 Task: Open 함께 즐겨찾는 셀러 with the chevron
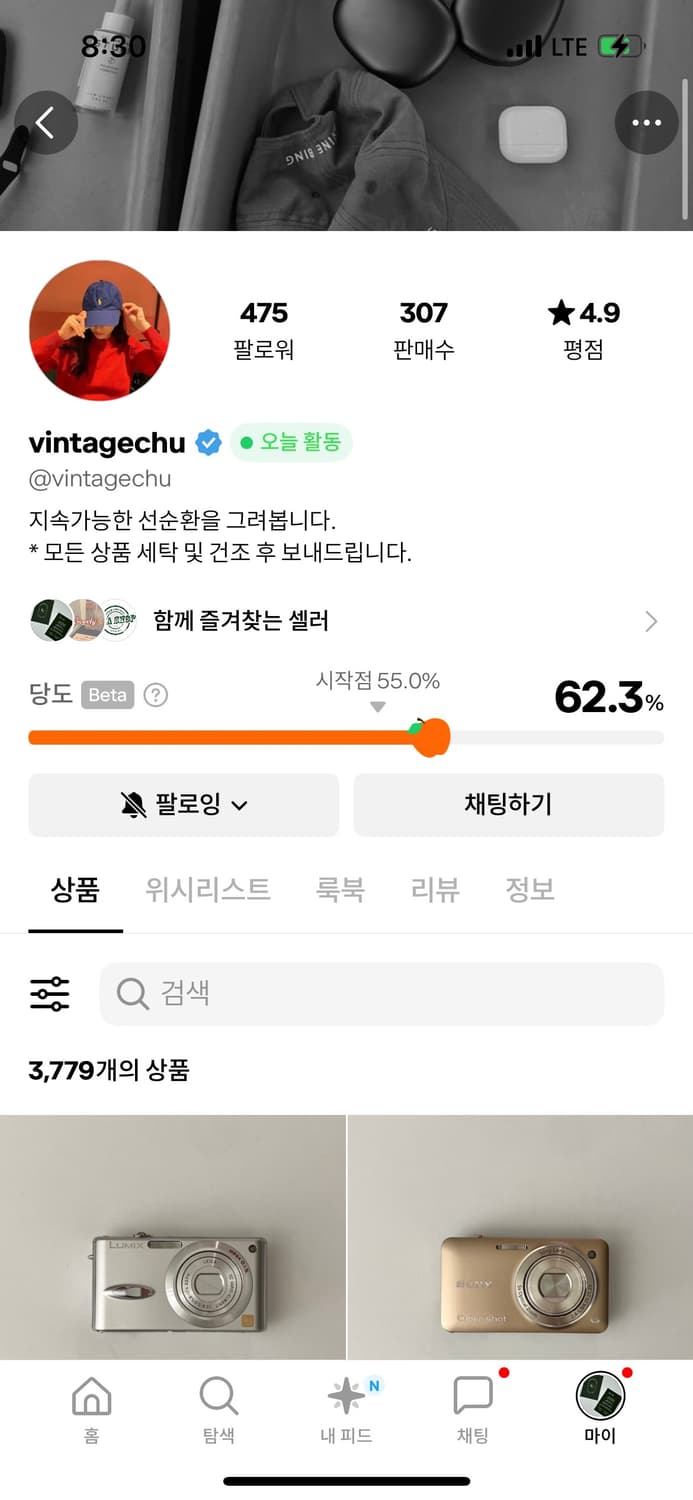[x=651, y=621]
